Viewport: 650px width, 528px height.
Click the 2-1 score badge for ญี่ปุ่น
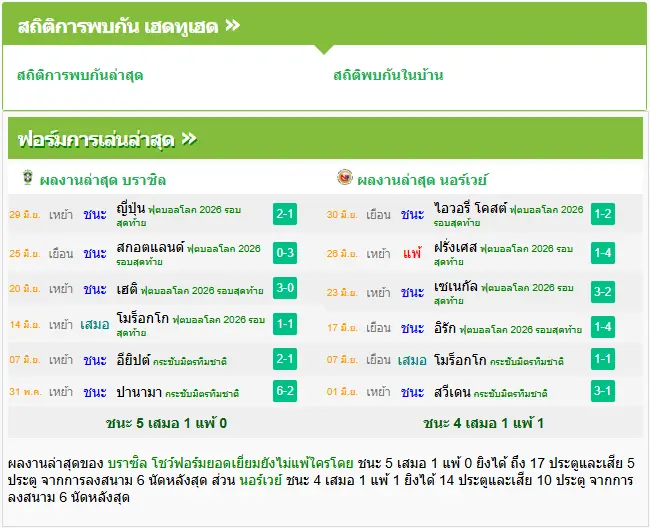tap(285, 214)
